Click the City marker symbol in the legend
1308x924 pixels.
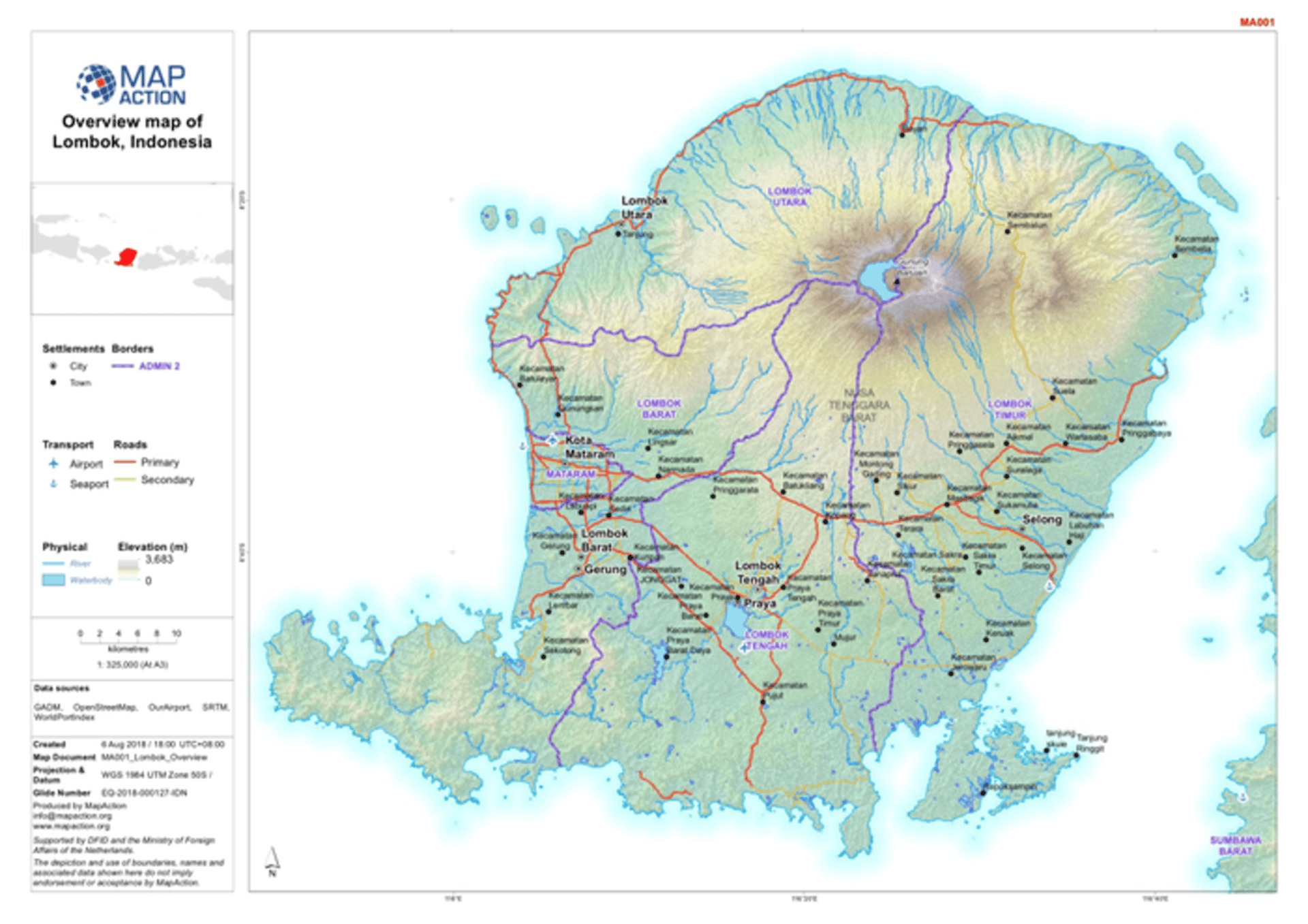53,366
